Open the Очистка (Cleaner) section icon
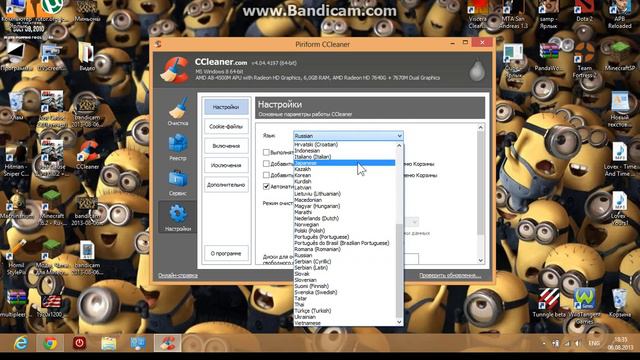Viewport: 640px width, 360px height. point(178,108)
